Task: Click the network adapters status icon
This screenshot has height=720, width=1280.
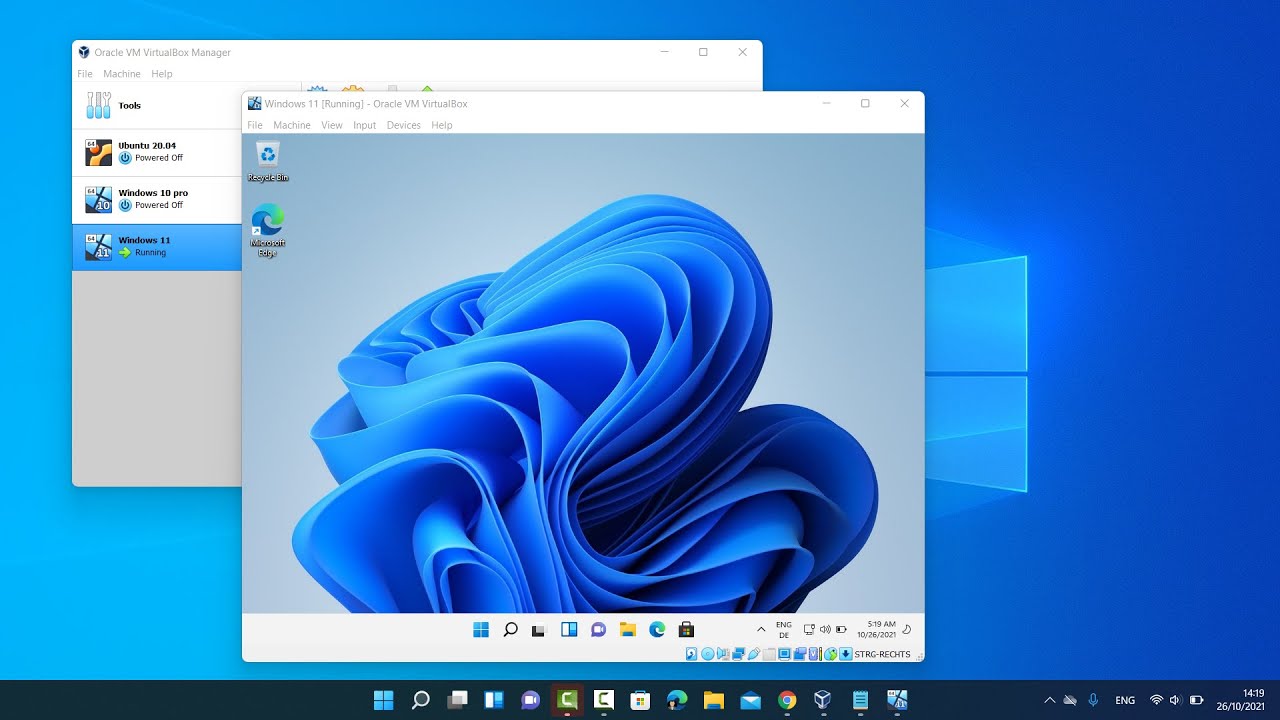Action: 738,653
